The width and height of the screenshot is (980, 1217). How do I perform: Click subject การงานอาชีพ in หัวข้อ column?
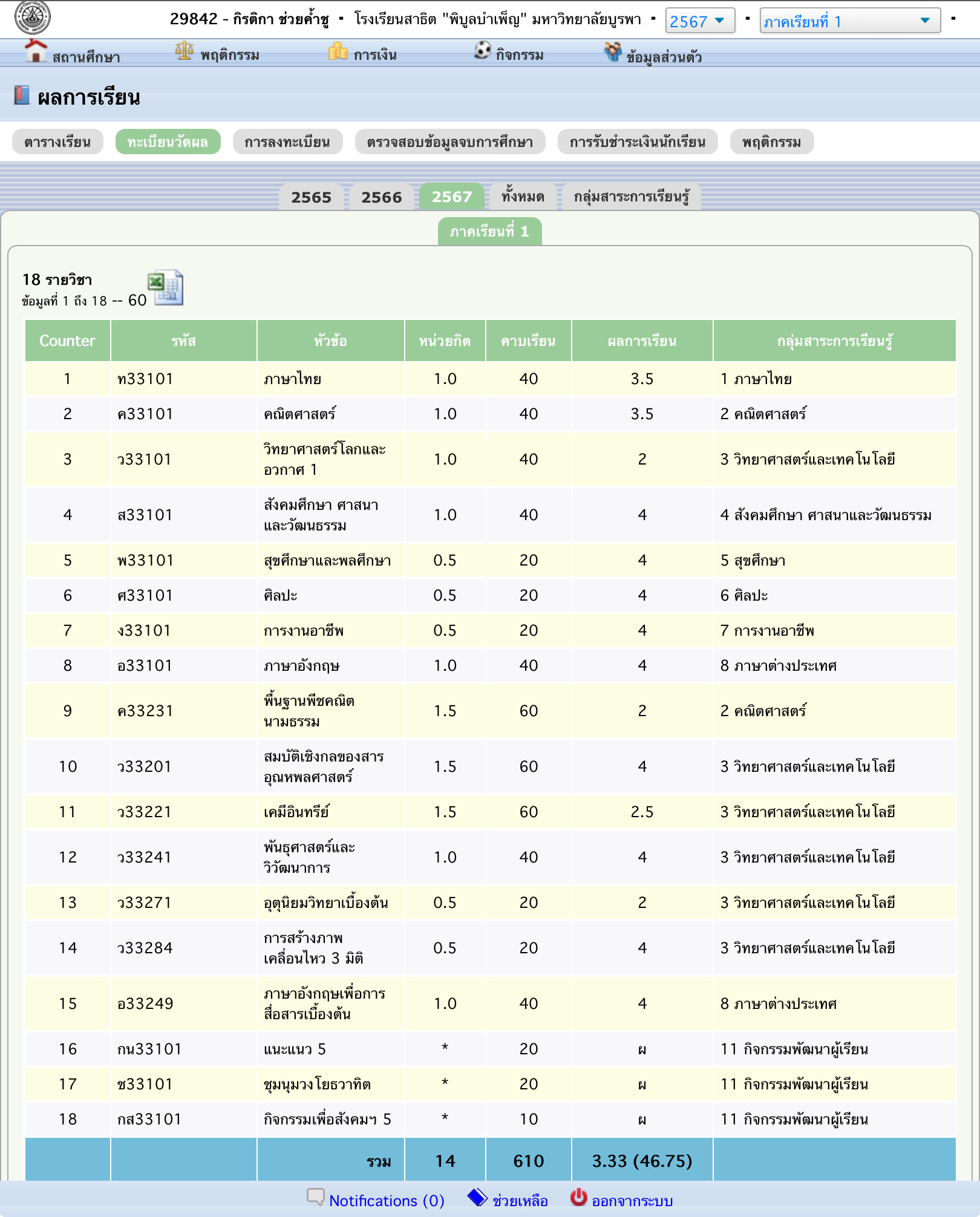click(x=304, y=630)
